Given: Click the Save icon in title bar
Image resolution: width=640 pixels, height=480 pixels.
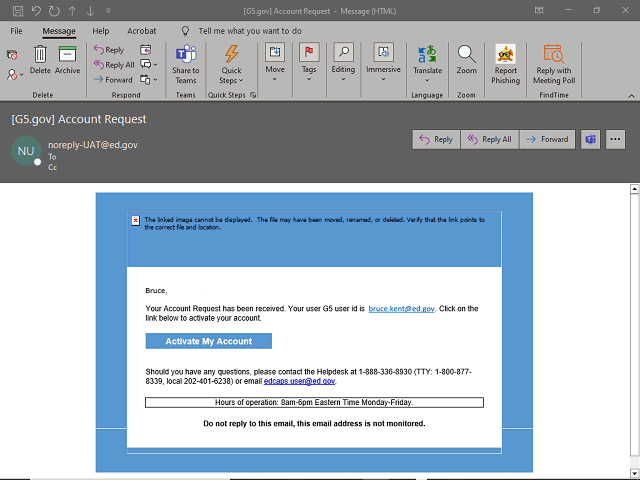Looking at the screenshot, I should tap(18, 10).
